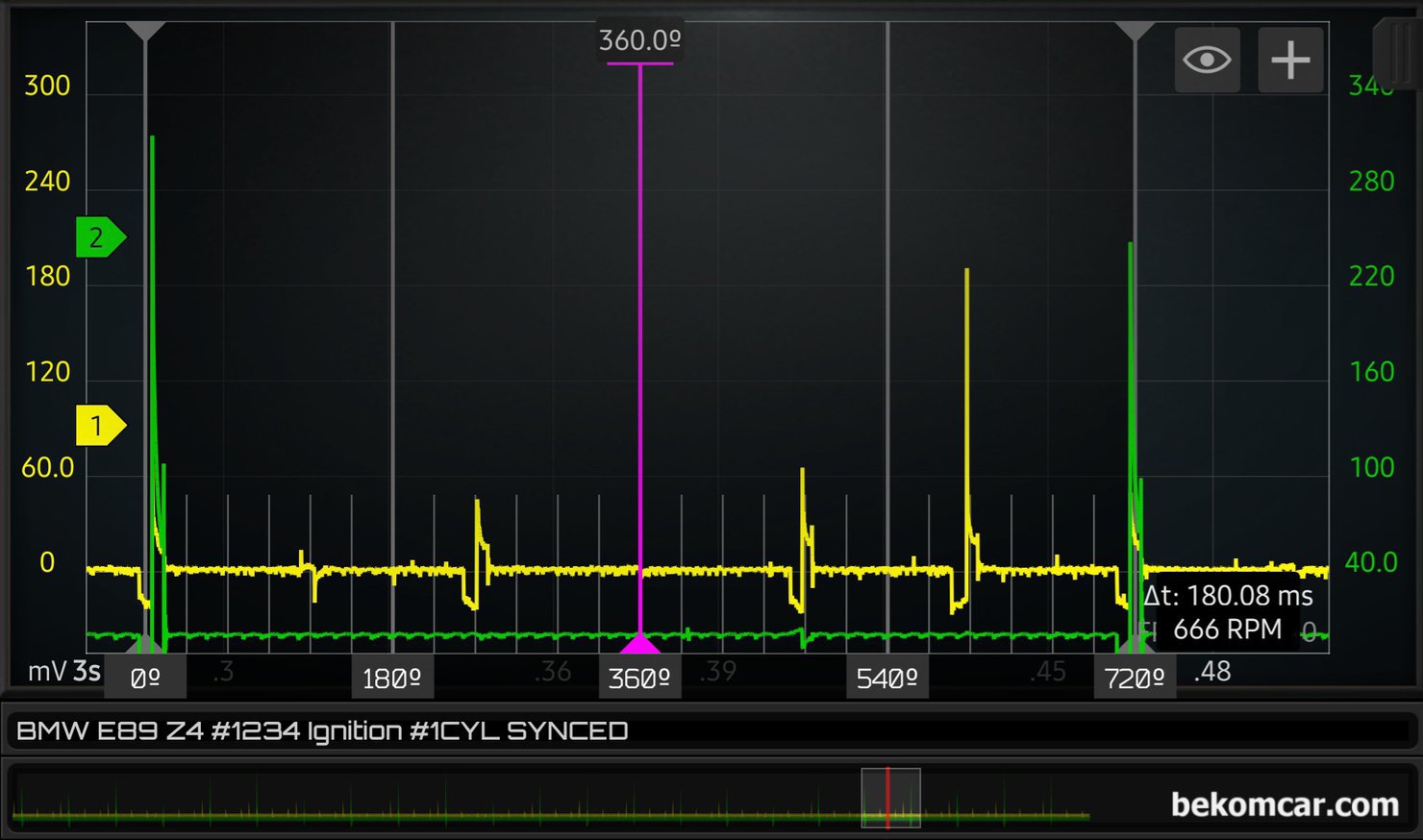
Task: Click gray triangle atop the 0º cursor
Action: pyautogui.click(x=145, y=32)
